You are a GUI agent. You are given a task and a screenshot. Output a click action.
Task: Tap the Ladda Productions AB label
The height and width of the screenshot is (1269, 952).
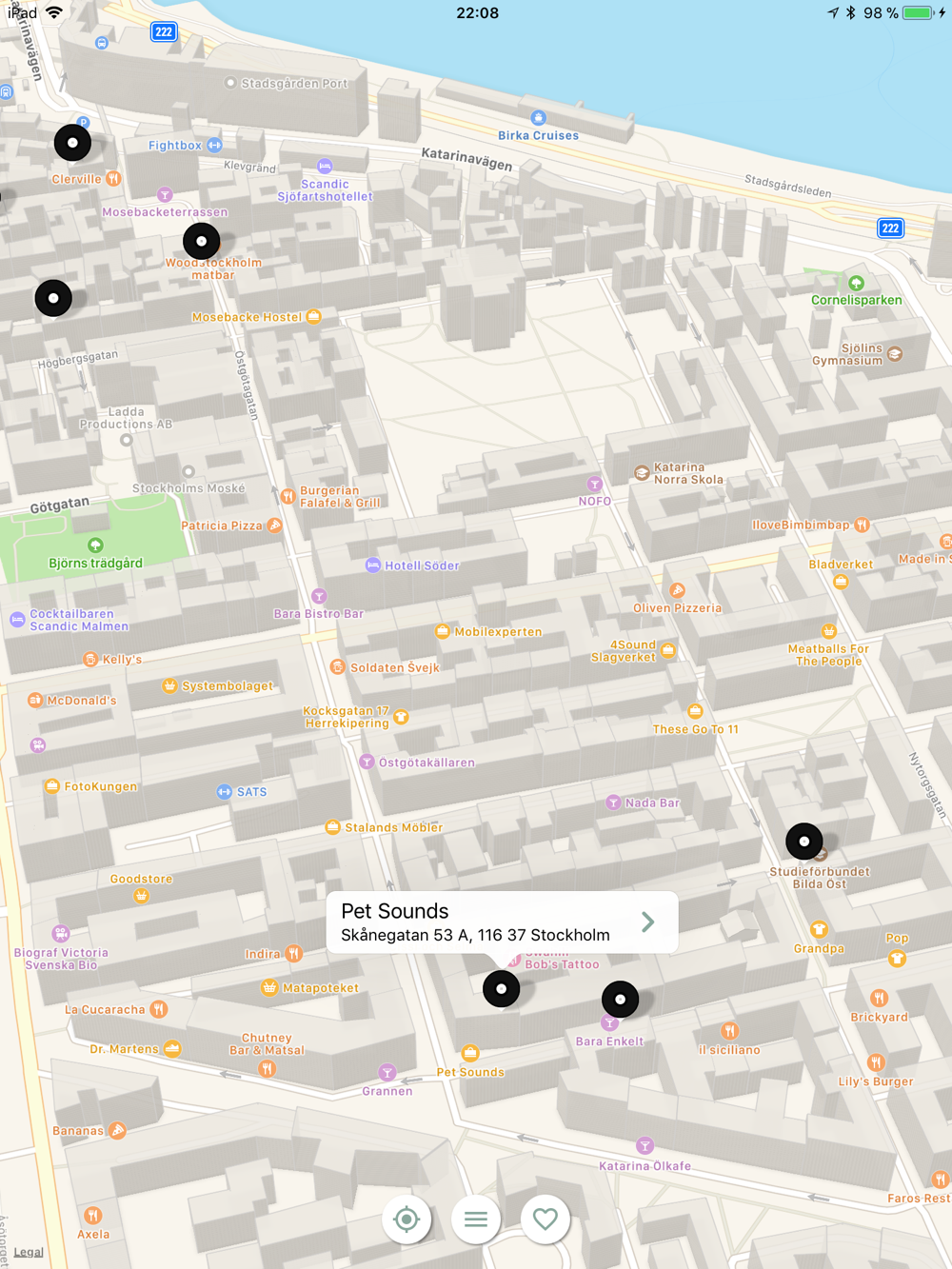[126, 418]
